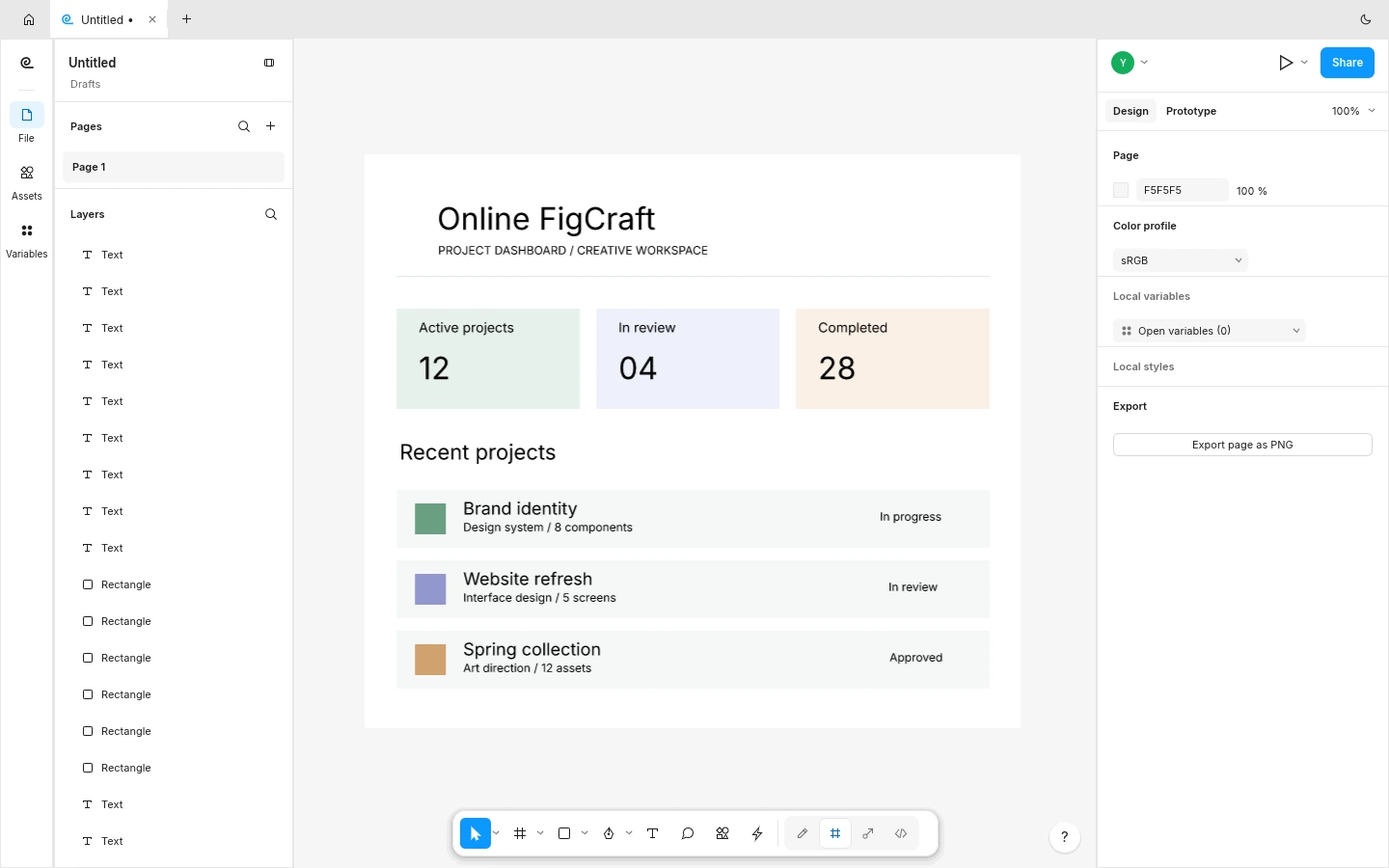Open the help question mark button

(x=1065, y=836)
